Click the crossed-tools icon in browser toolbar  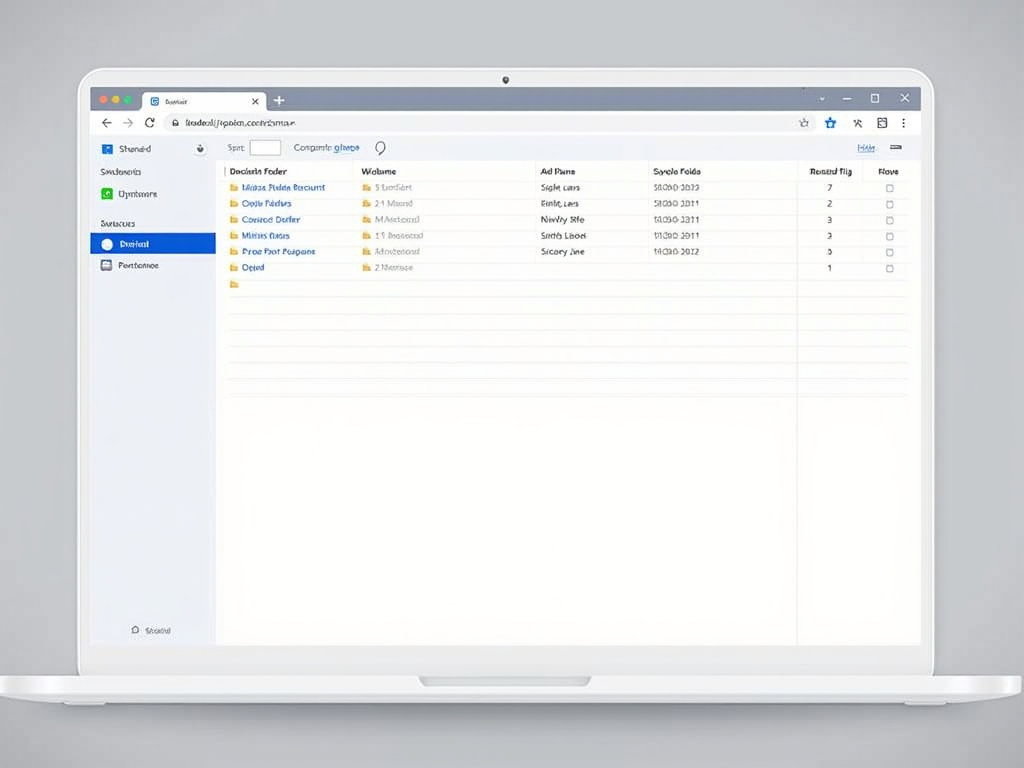coord(857,123)
